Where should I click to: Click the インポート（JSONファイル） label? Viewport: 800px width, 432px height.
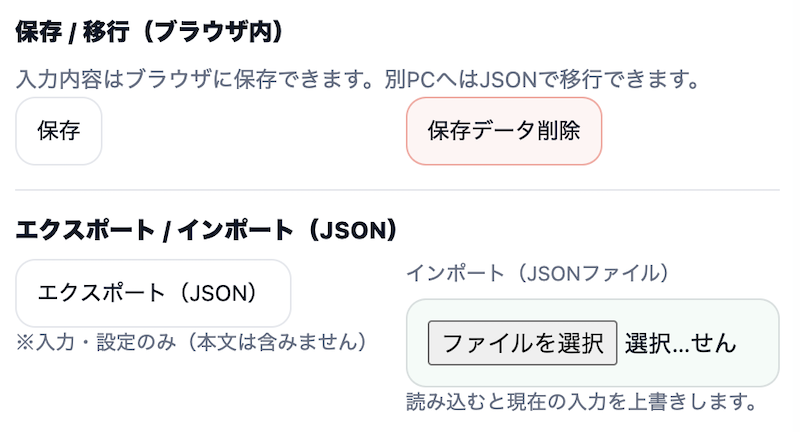(x=536, y=272)
